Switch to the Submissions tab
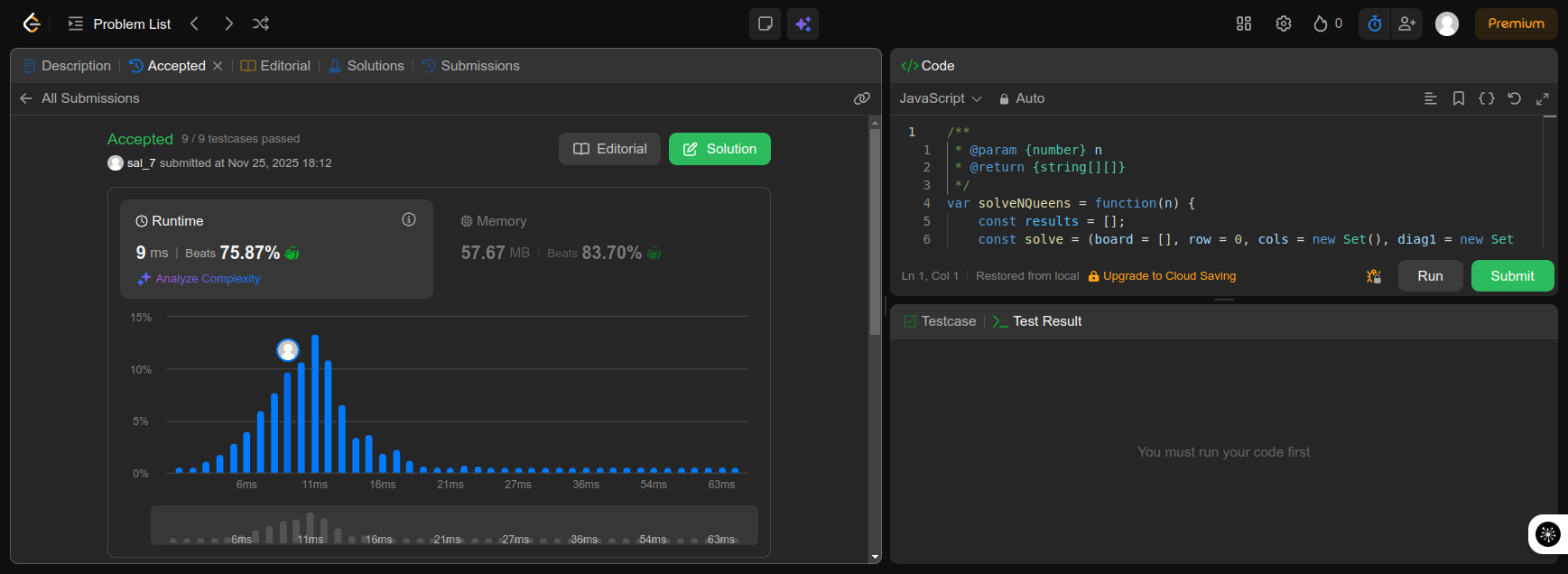Screen dimensions: 1568x574 [479, 66]
